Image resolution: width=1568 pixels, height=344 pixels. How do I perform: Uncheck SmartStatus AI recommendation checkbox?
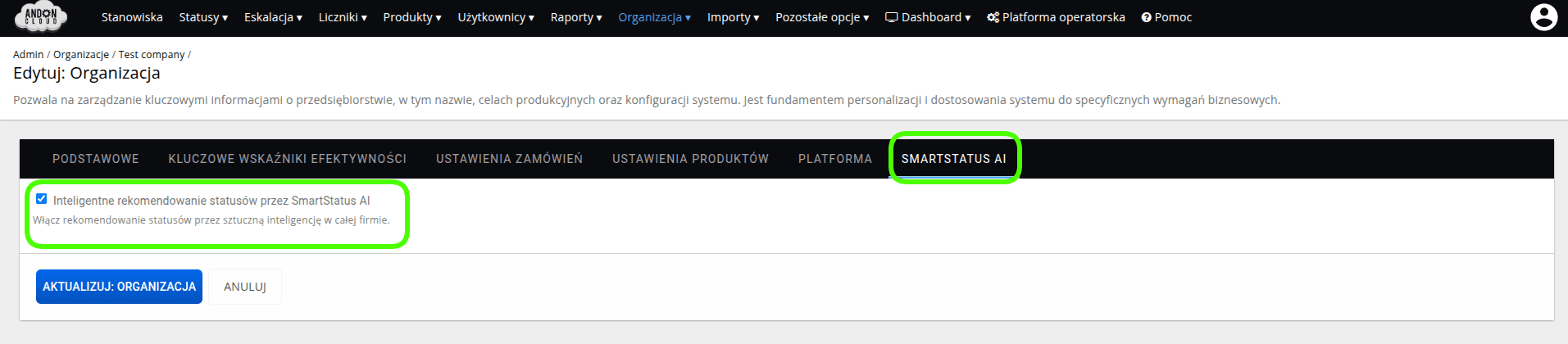42,199
